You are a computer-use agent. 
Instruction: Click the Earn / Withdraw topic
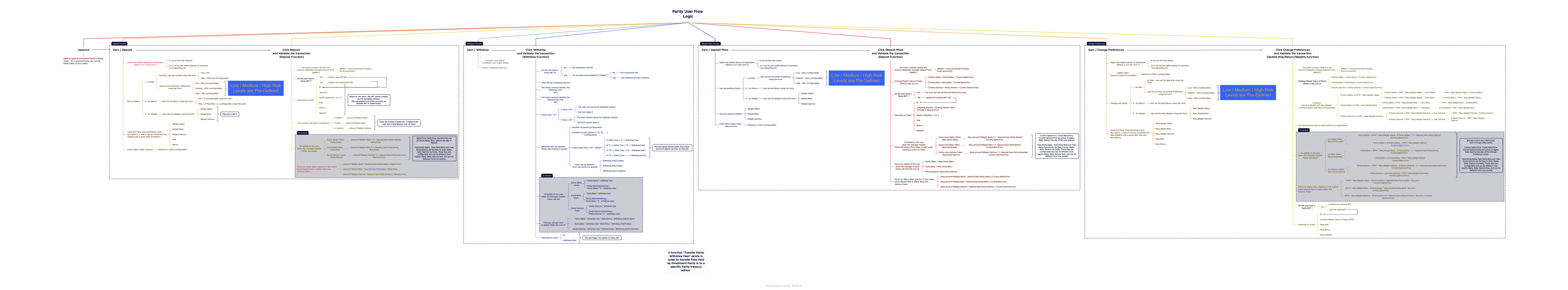(478, 50)
